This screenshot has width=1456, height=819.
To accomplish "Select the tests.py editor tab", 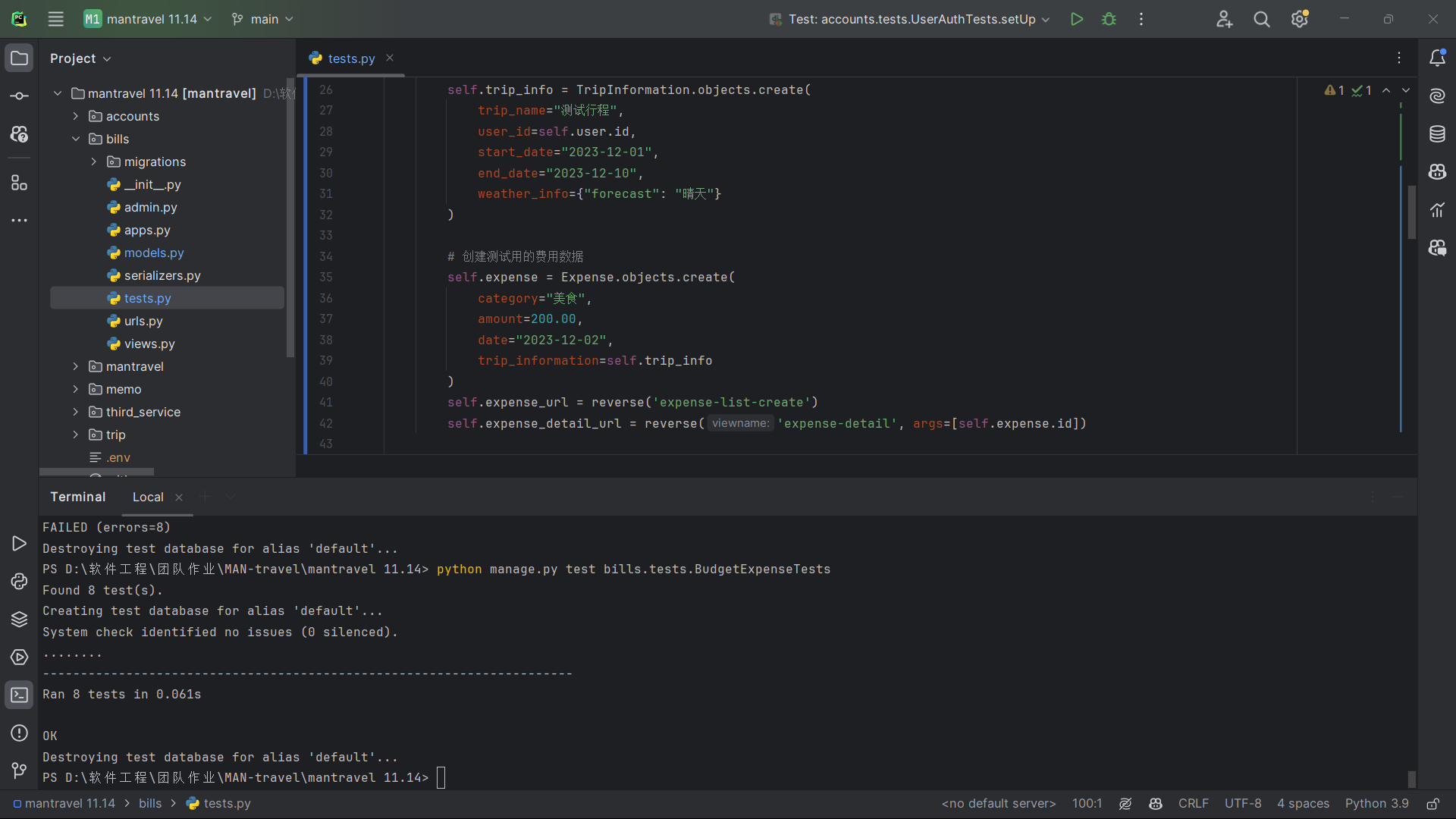I will (x=350, y=58).
